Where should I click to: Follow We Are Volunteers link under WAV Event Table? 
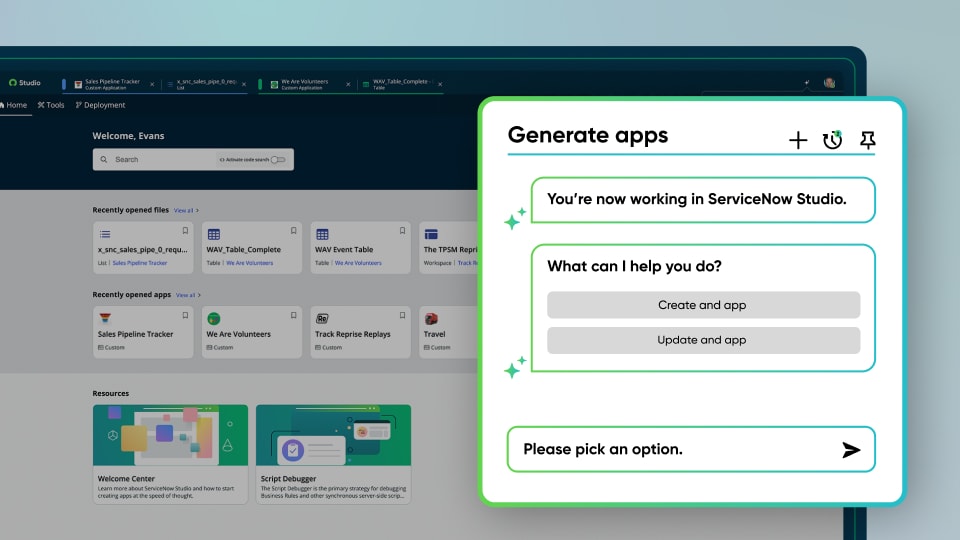point(358,263)
